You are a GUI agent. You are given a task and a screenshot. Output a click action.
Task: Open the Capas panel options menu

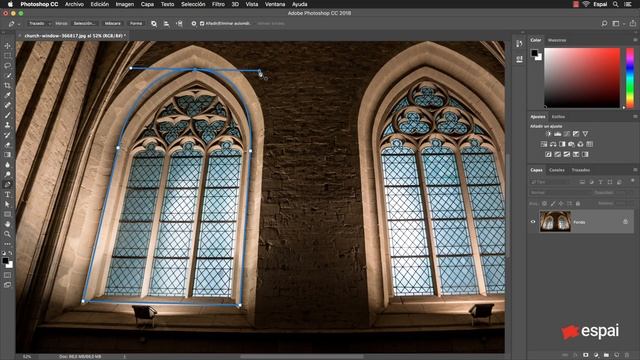pos(635,170)
